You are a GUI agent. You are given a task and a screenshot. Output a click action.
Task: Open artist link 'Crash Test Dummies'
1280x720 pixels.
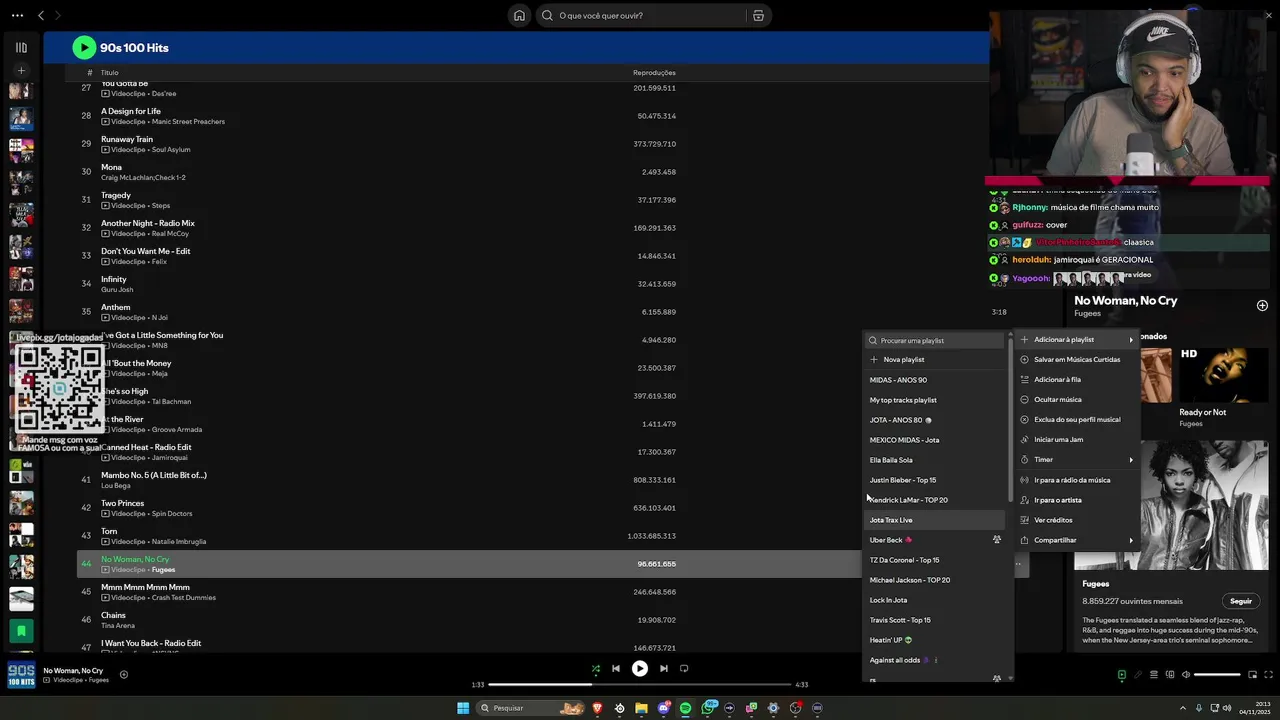(x=184, y=598)
